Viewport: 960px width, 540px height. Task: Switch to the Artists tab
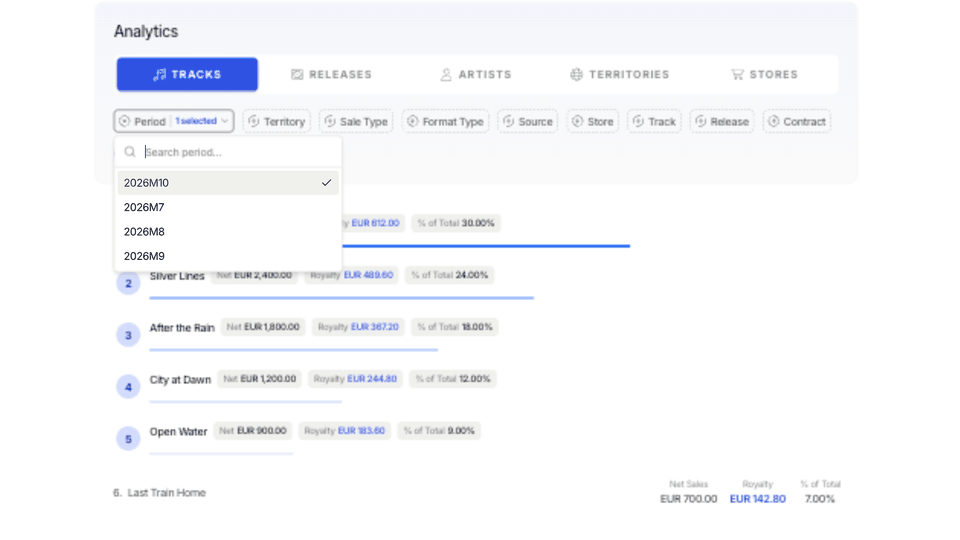[476, 75]
